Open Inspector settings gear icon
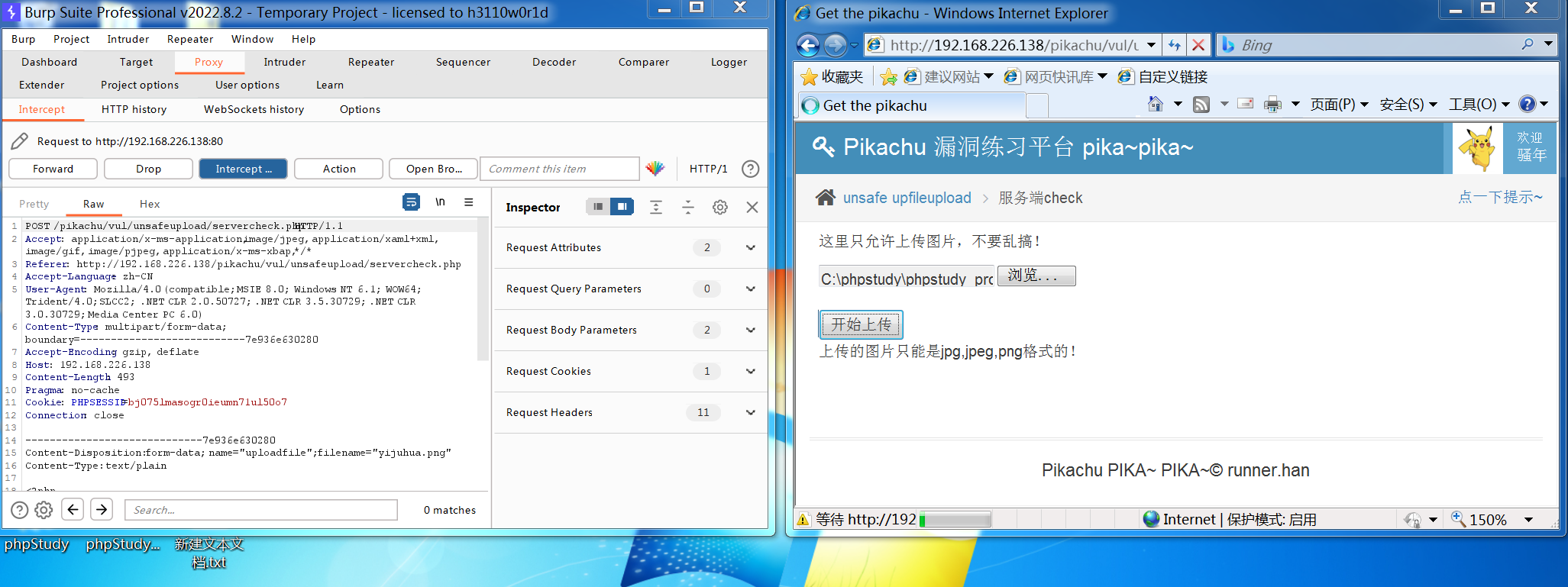This screenshot has width=1568, height=587. [x=720, y=207]
